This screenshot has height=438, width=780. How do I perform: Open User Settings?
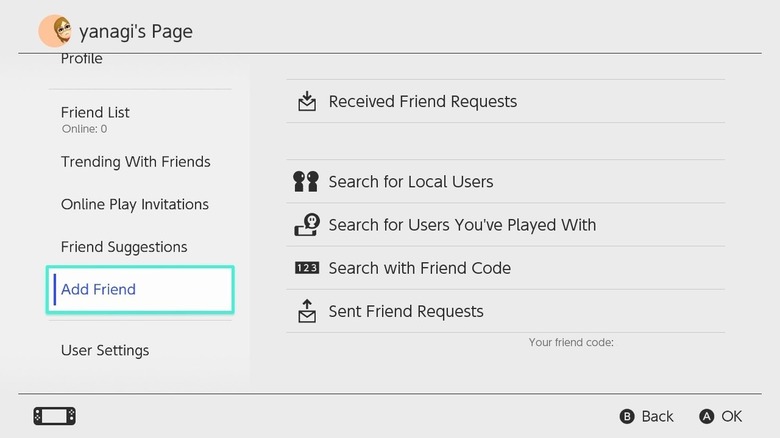click(x=105, y=351)
